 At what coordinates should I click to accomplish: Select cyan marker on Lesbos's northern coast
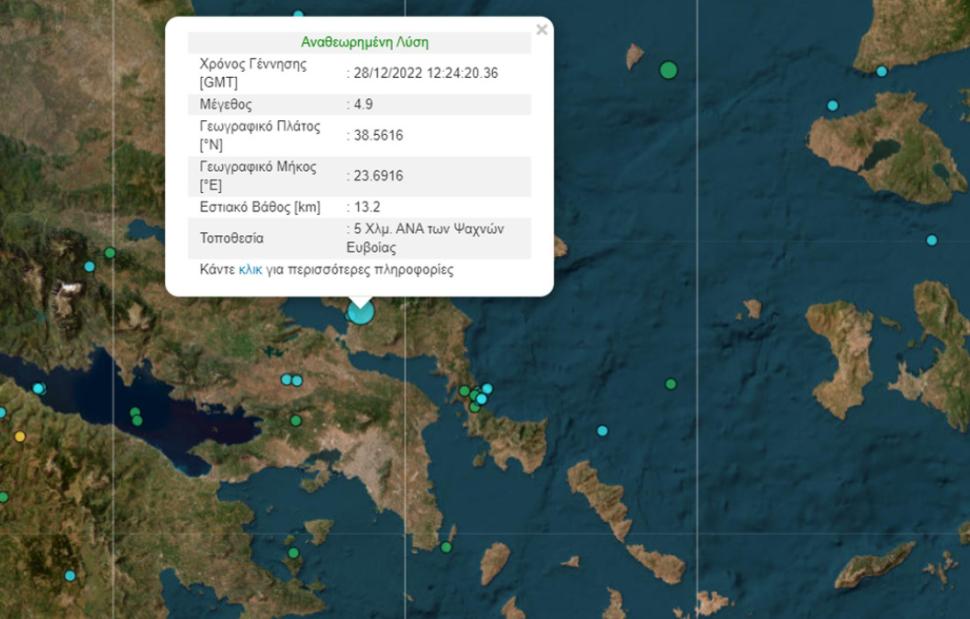point(881,71)
